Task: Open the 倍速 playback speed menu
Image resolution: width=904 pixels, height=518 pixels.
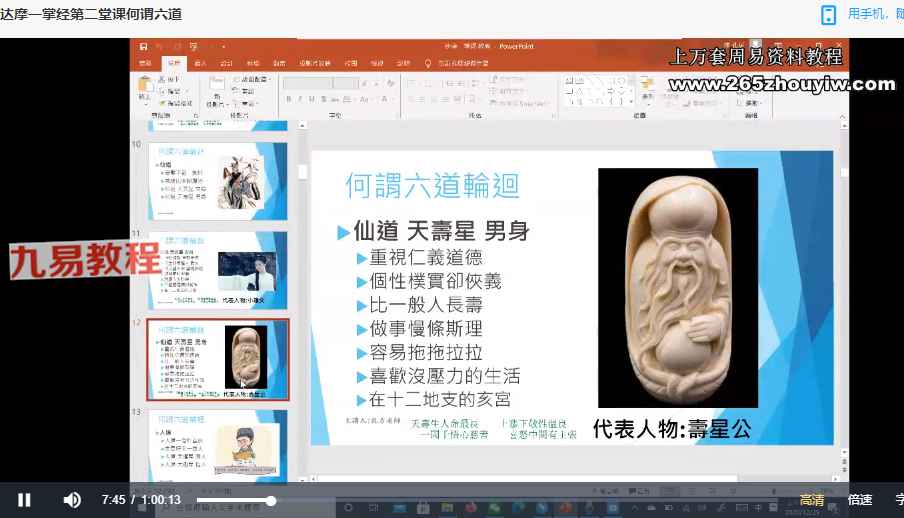Action: [860, 500]
